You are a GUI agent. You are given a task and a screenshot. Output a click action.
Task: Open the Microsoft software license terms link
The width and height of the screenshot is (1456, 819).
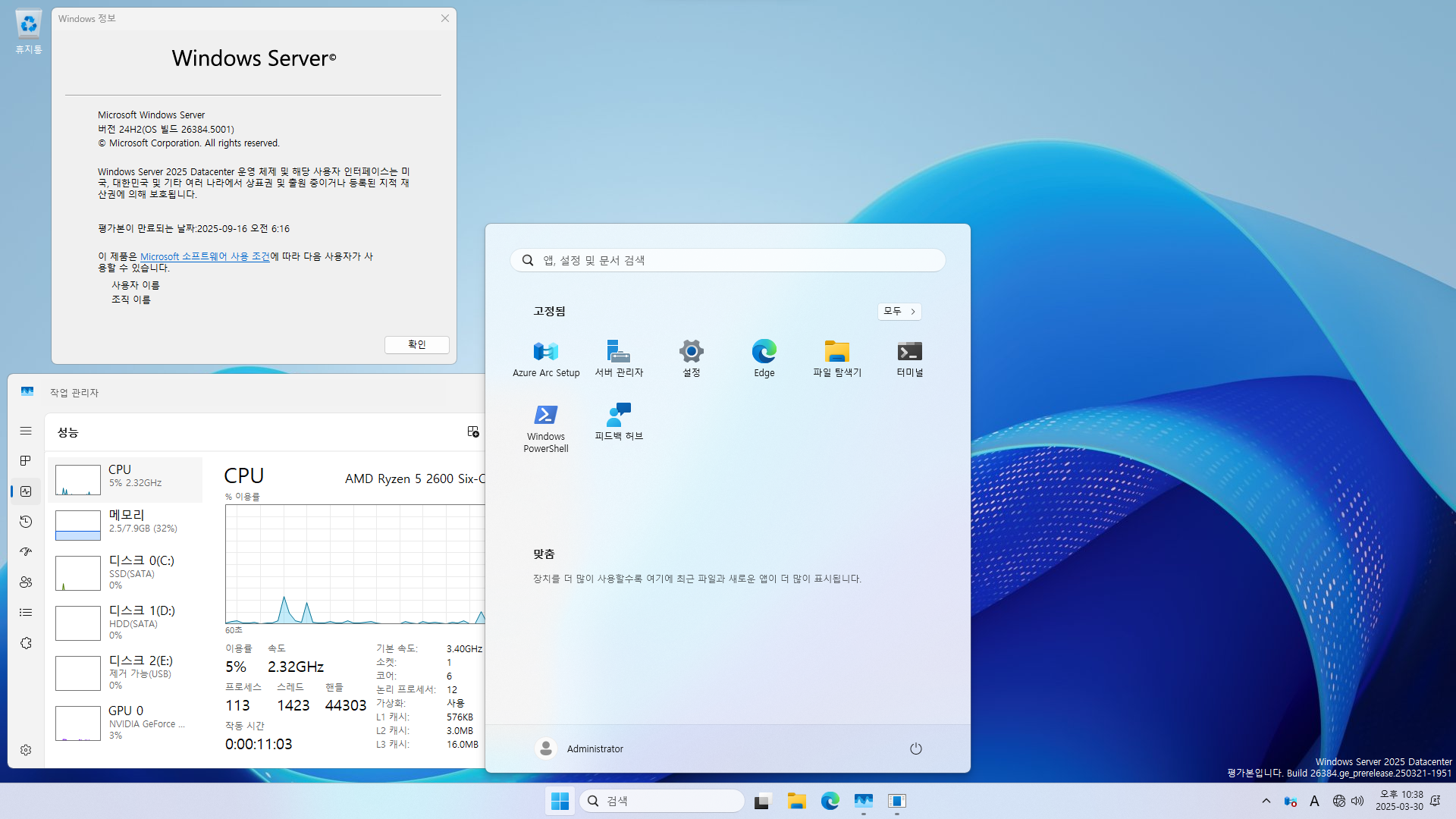(205, 256)
